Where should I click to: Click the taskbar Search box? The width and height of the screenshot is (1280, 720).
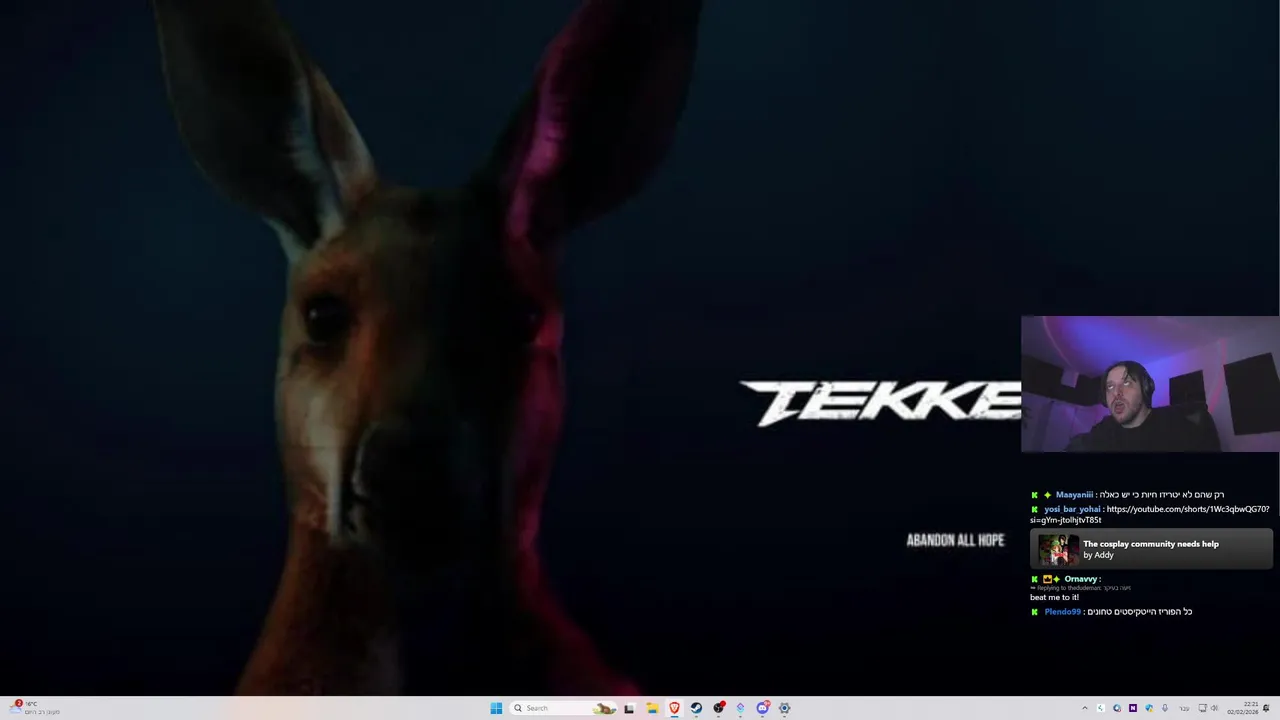pyautogui.click(x=563, y=708)
